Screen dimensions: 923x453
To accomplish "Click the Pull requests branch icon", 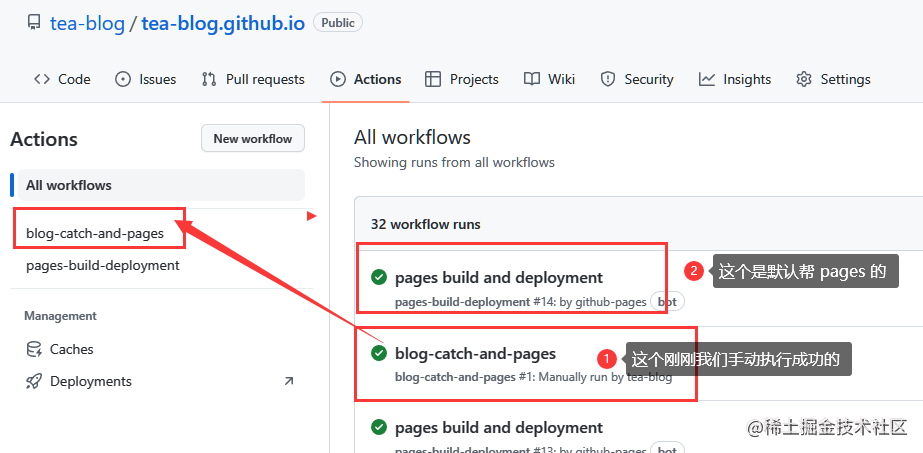I will (x=209, y=79).
